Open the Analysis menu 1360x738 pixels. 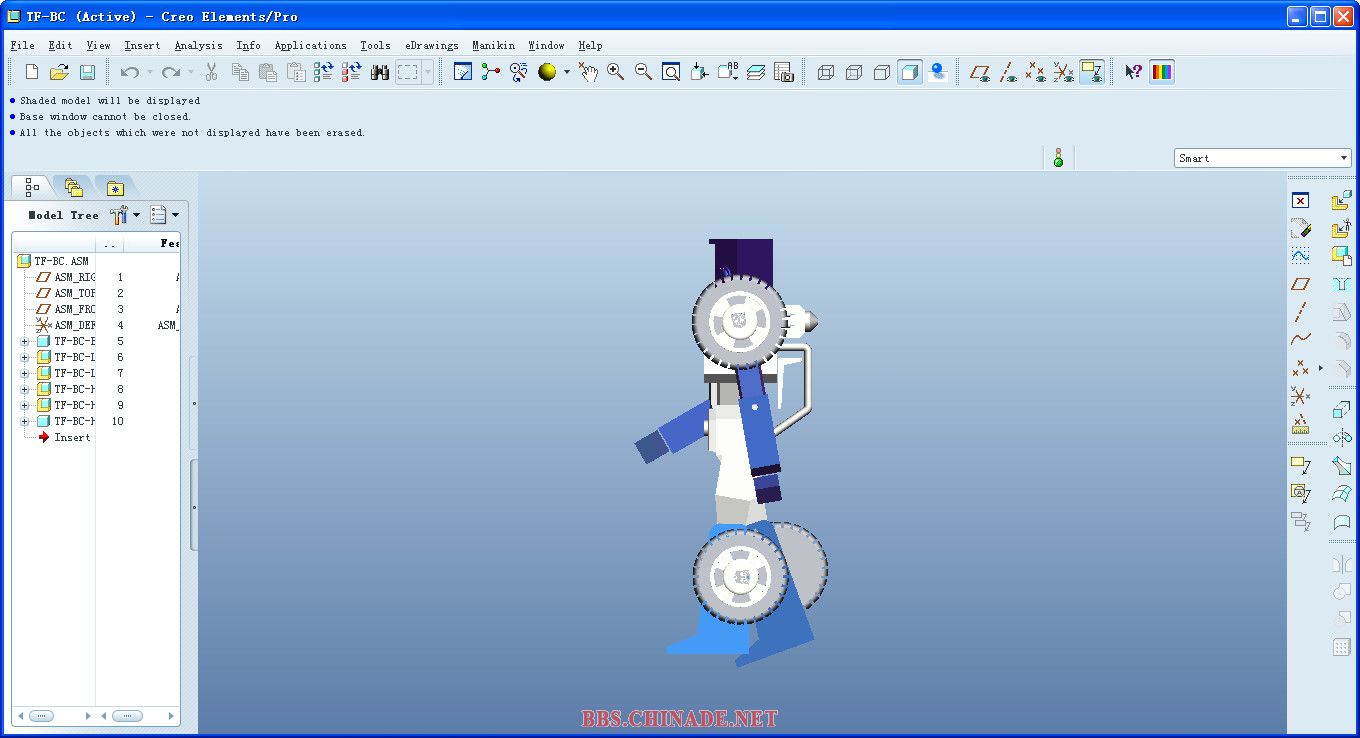tap(198, 45)
